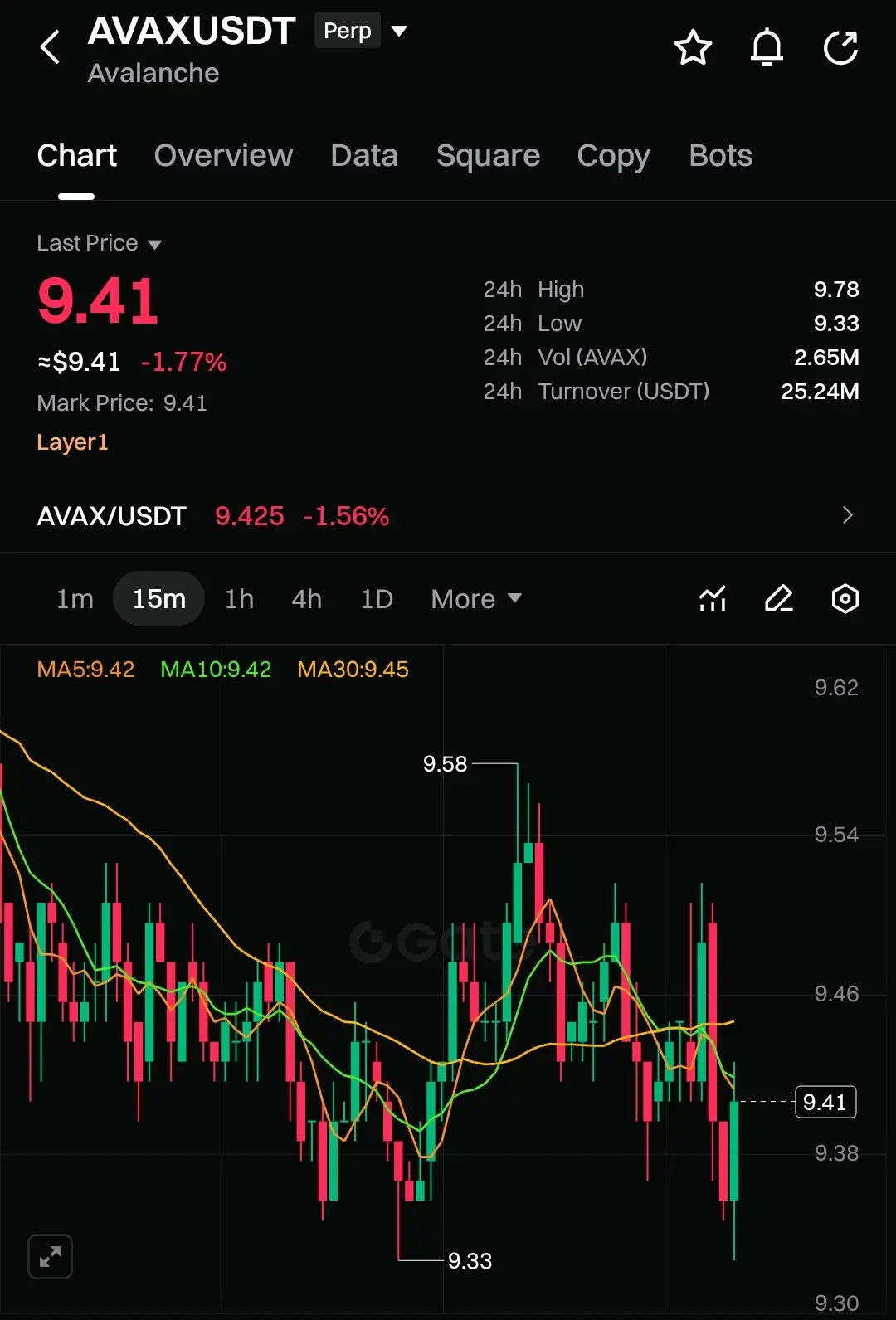
Task: Tap the 9.54 price axis label
Action: 836,835
